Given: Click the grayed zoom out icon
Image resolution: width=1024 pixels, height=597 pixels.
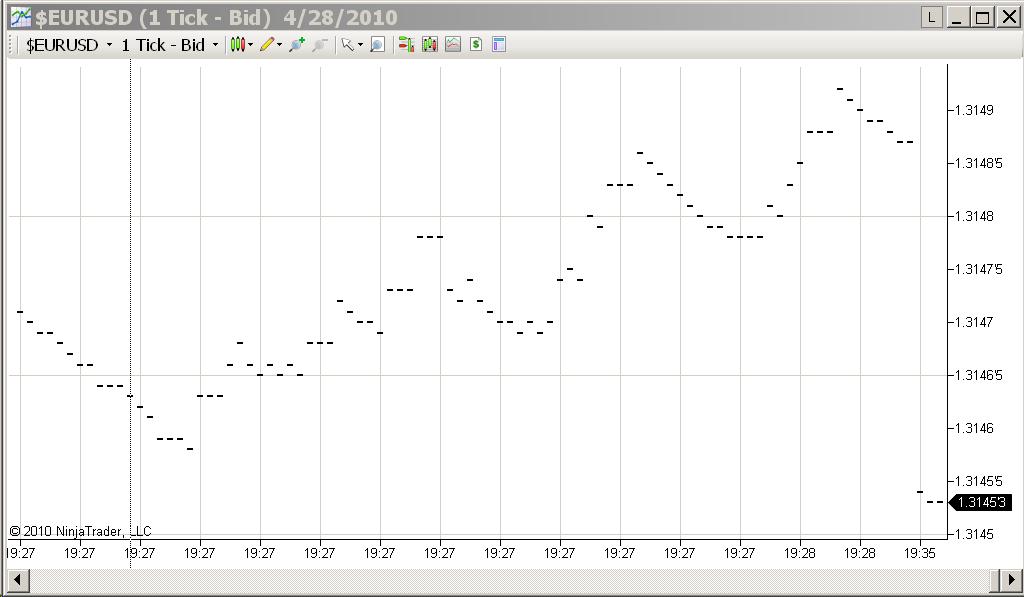Looking at the screenshot, I should [x=320, y=44].
